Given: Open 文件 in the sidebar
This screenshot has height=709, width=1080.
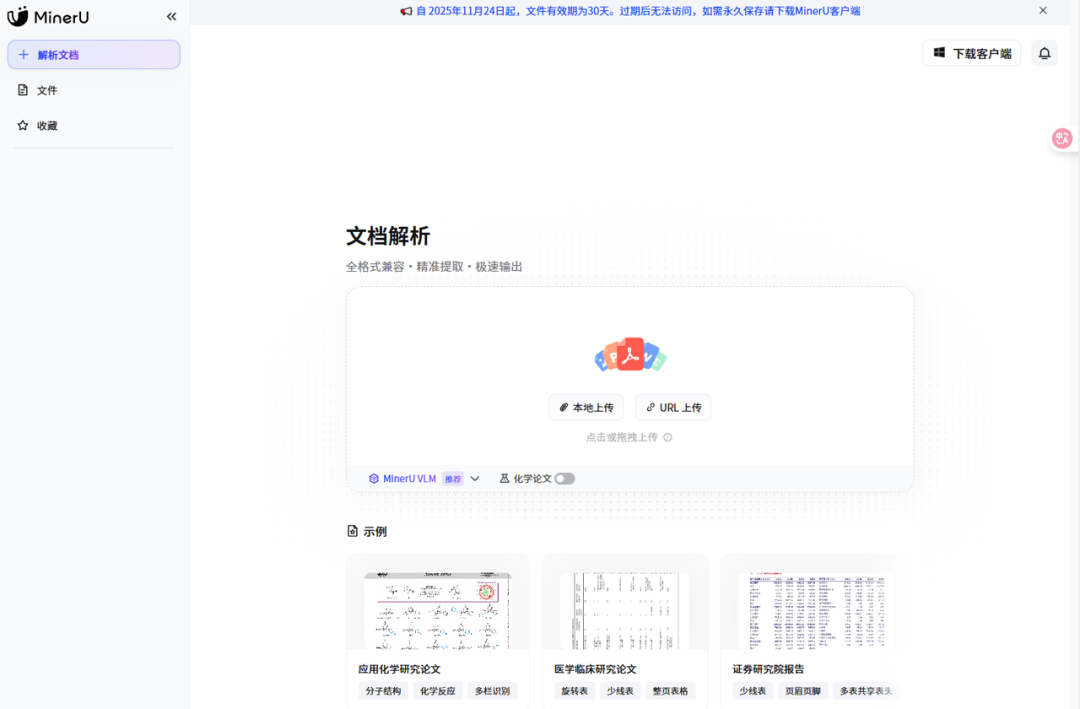Looking at the screenshot, I should point(47,90).
